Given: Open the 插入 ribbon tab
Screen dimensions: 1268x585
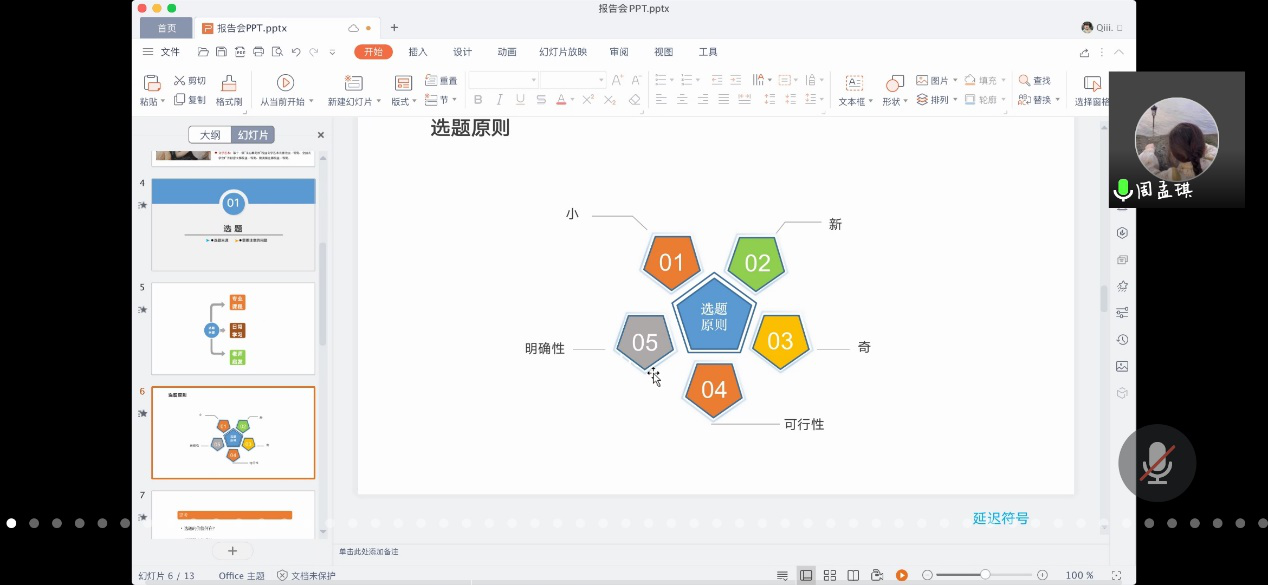Looking at the screenshot, I should [418, 52].
